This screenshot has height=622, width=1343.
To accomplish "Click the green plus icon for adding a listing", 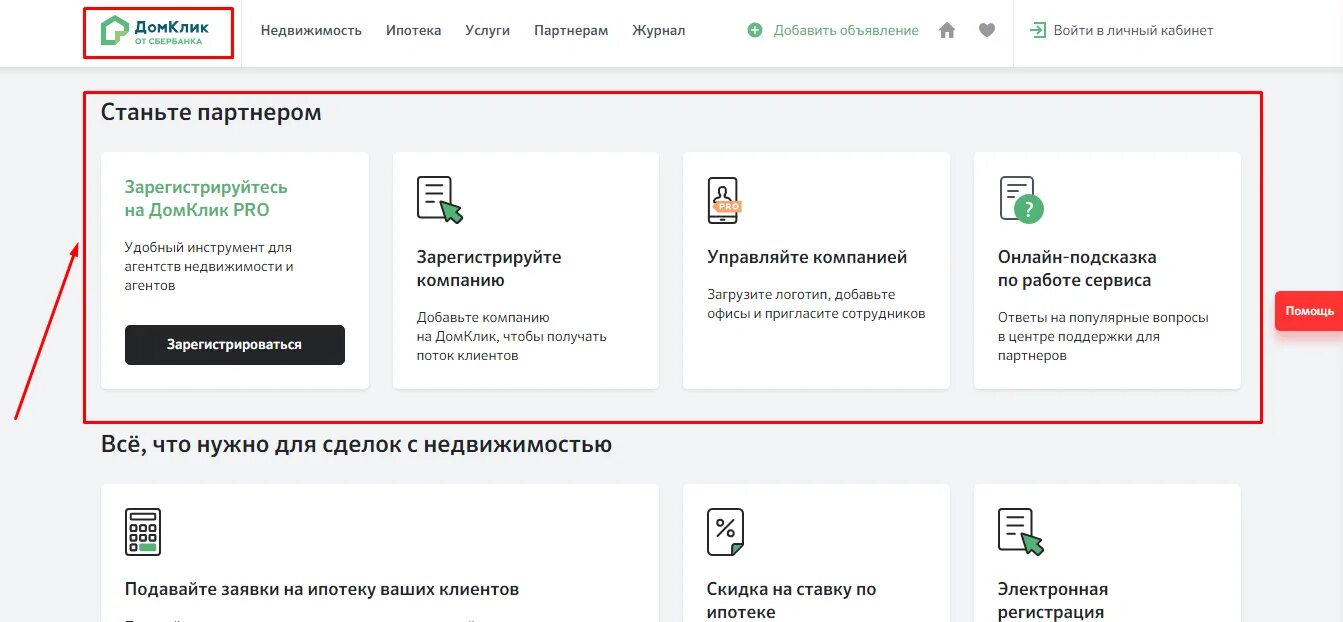I will click(x=755, y=31).
